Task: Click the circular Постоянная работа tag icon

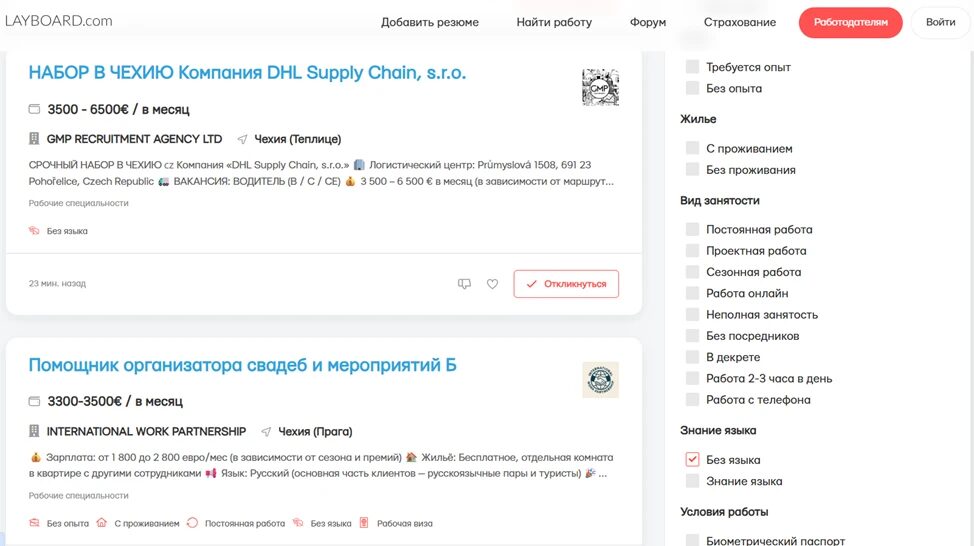Action: click(x=192, y=523)
